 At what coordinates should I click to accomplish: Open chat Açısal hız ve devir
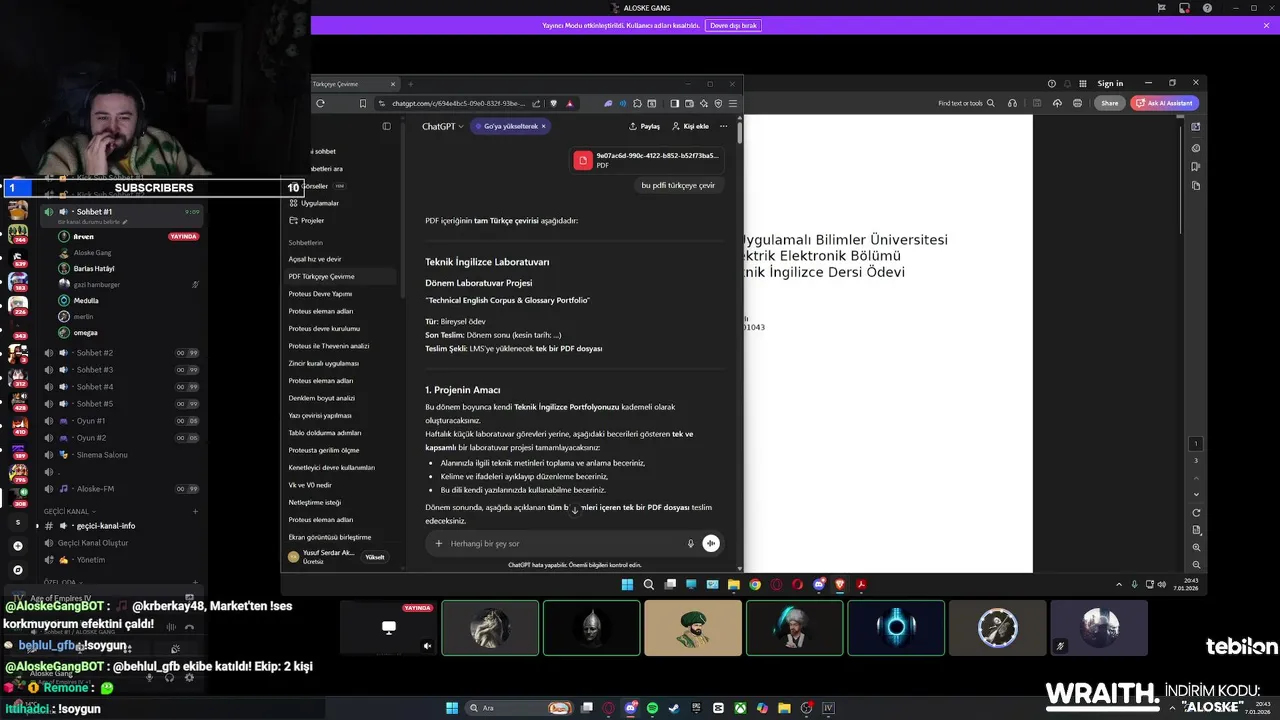point(315,259)
